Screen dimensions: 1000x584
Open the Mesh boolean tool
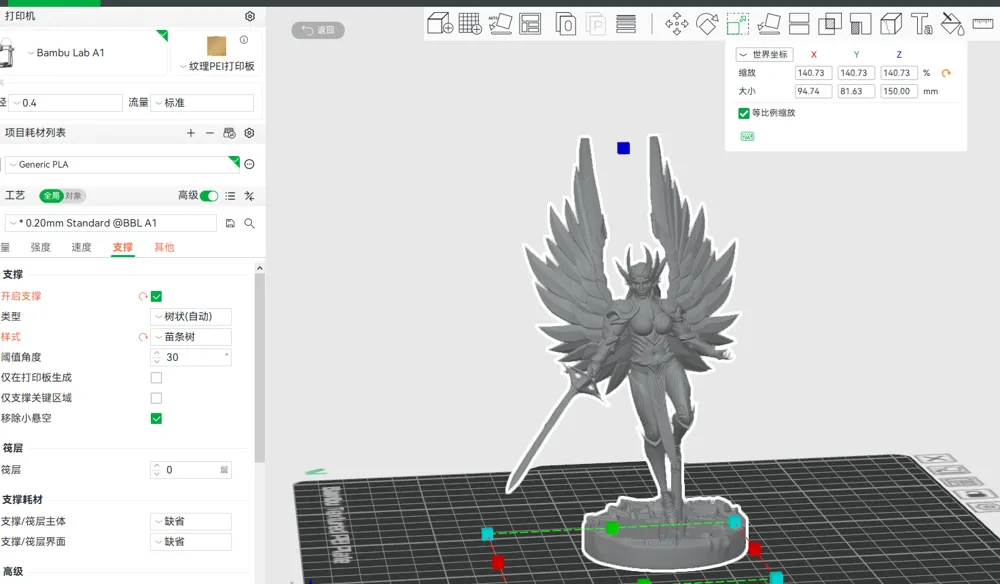pos(830,24)
